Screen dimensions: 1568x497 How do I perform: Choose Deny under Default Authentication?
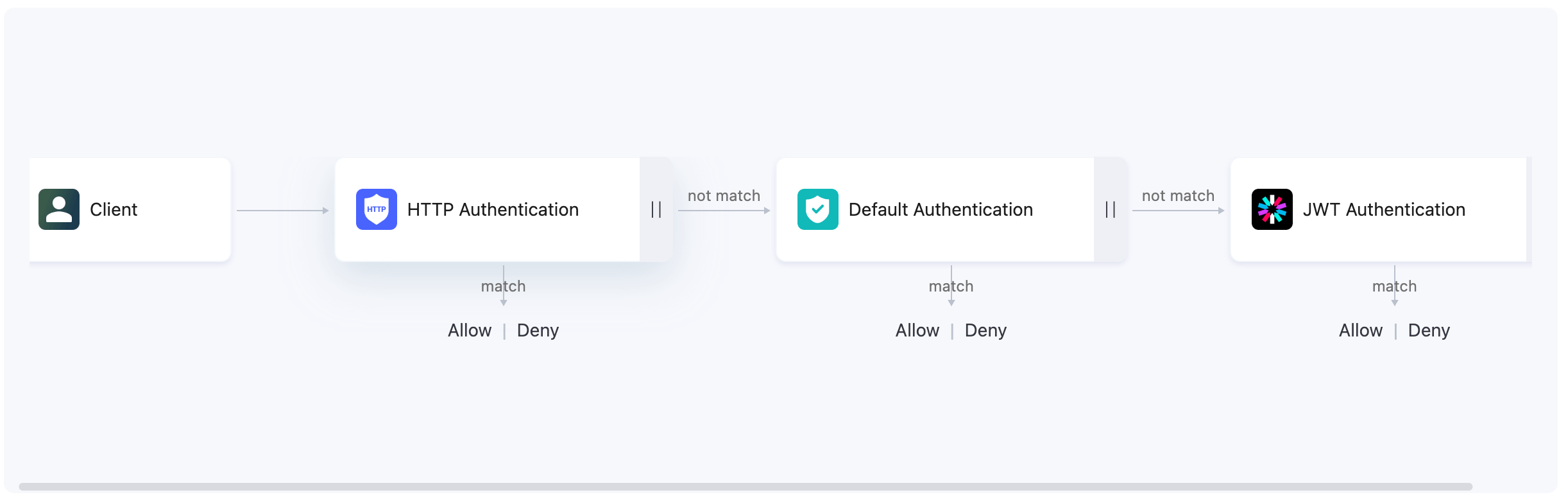point(985,330)
